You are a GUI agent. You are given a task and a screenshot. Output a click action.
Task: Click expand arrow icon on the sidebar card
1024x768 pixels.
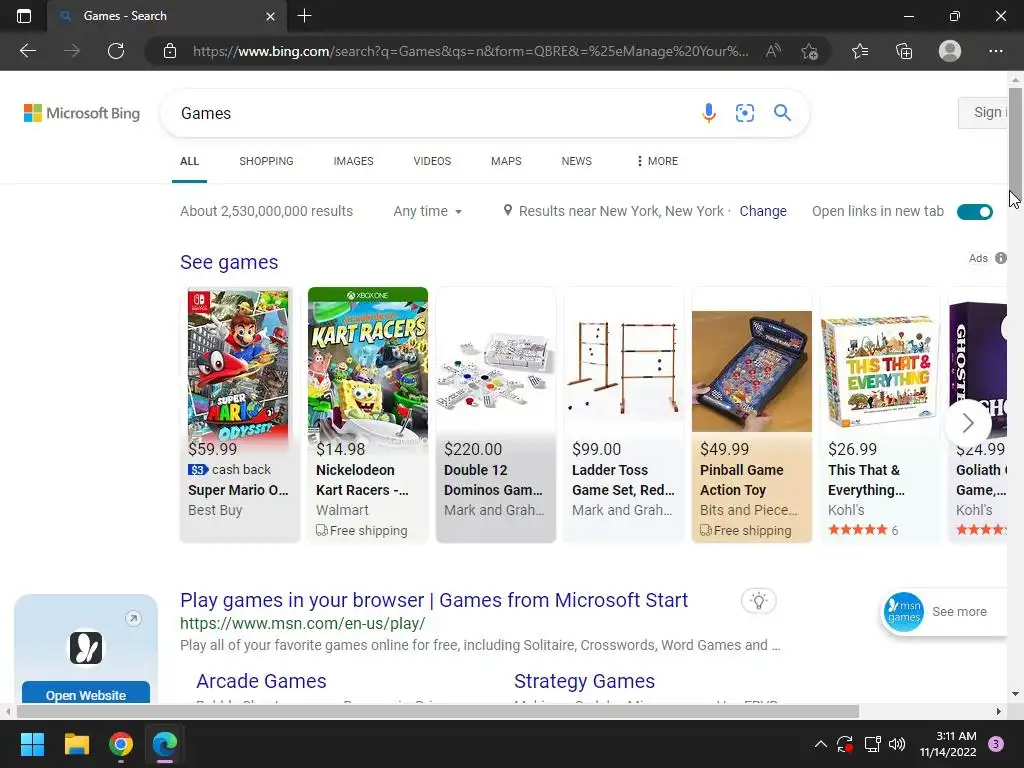[133, 618]
